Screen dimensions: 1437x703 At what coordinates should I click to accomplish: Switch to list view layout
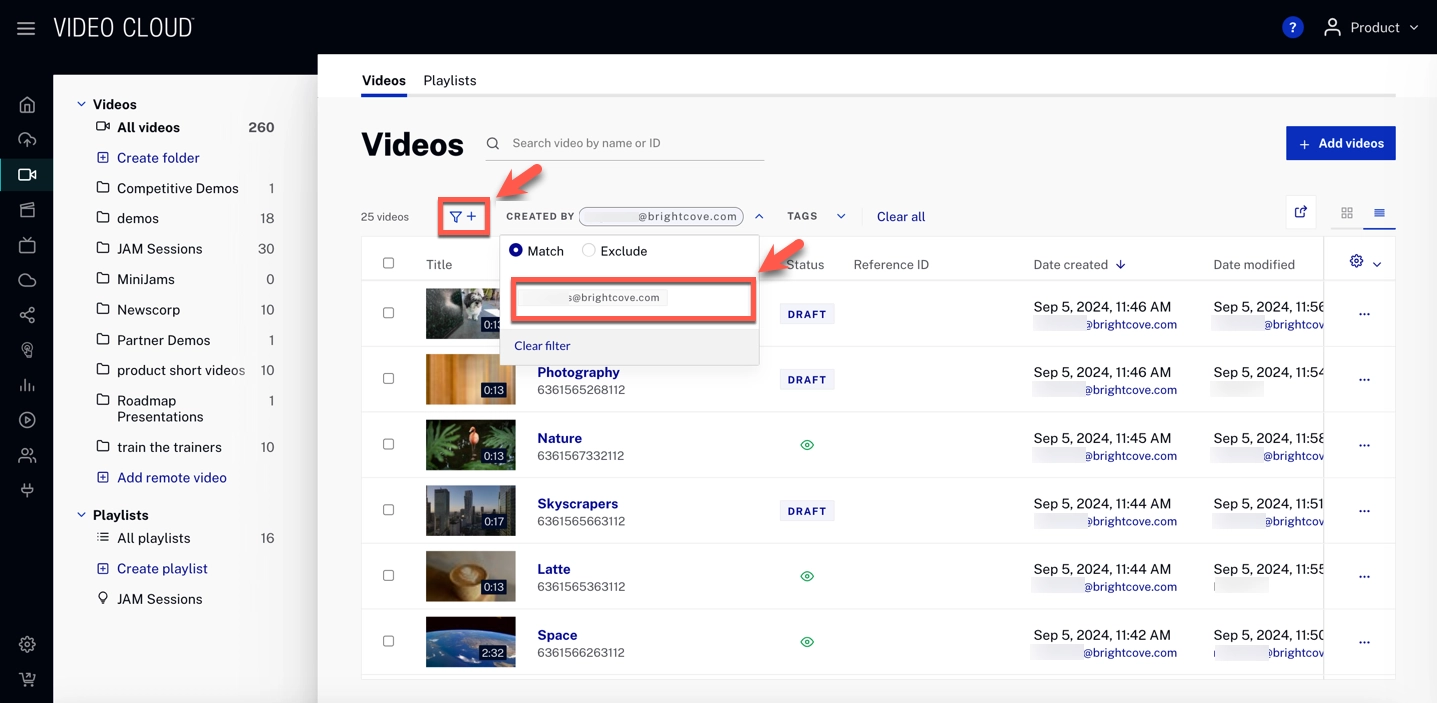coord(1379,213)
